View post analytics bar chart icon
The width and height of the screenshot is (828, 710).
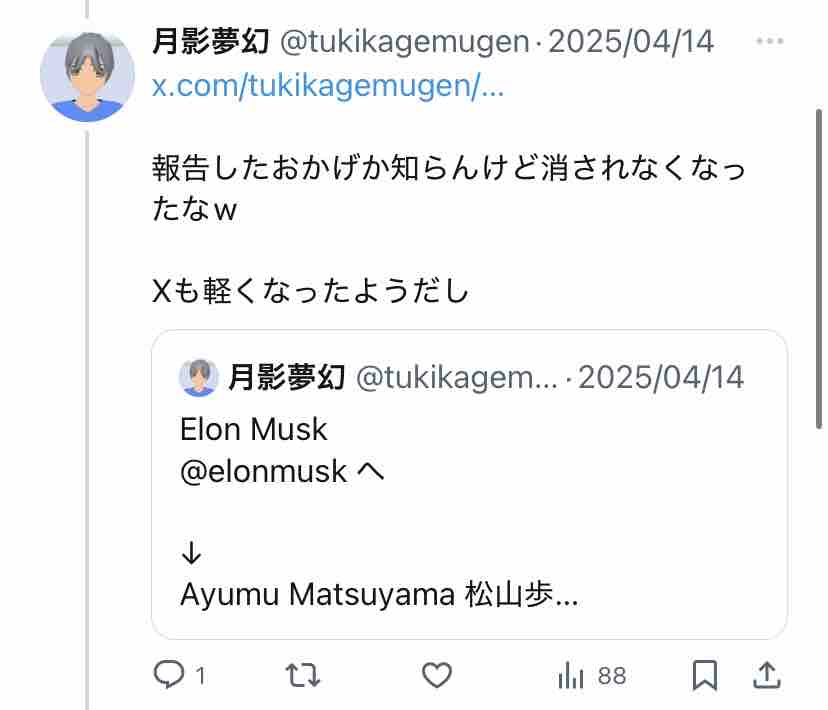571,676
